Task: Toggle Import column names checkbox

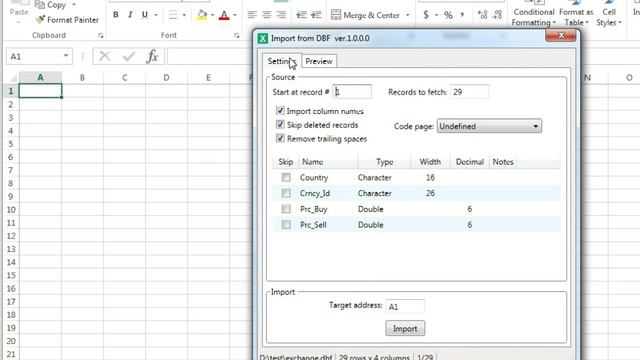Action: [280, 111]
